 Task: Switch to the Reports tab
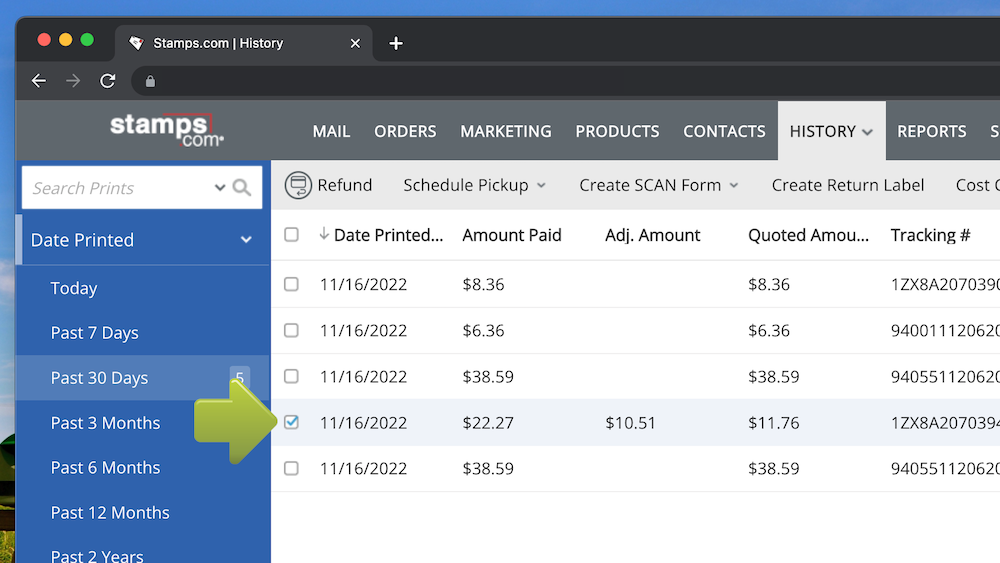931,131
